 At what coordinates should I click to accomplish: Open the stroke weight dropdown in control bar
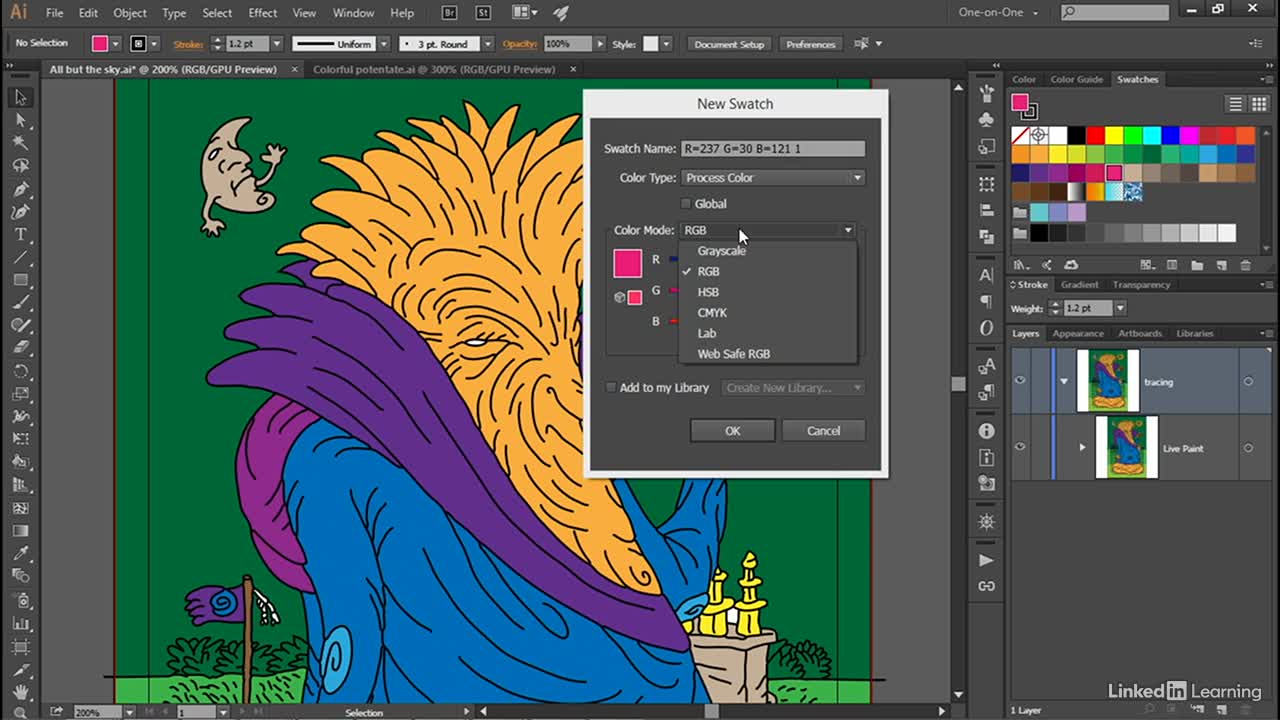277,44
